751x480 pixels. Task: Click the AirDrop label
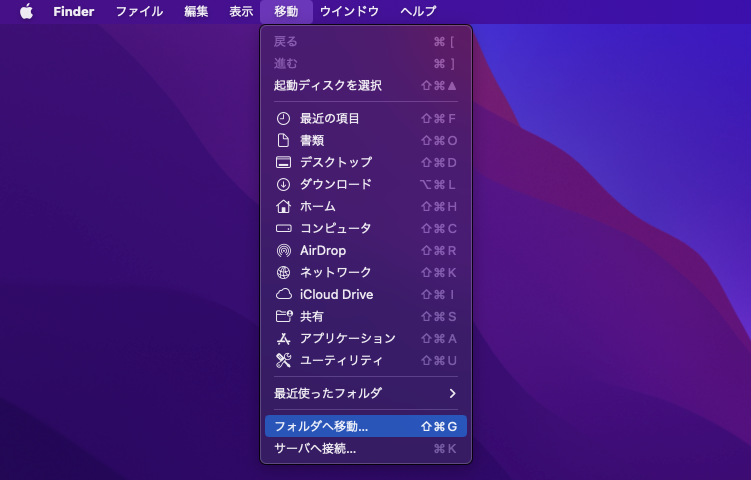click(323, 251)
